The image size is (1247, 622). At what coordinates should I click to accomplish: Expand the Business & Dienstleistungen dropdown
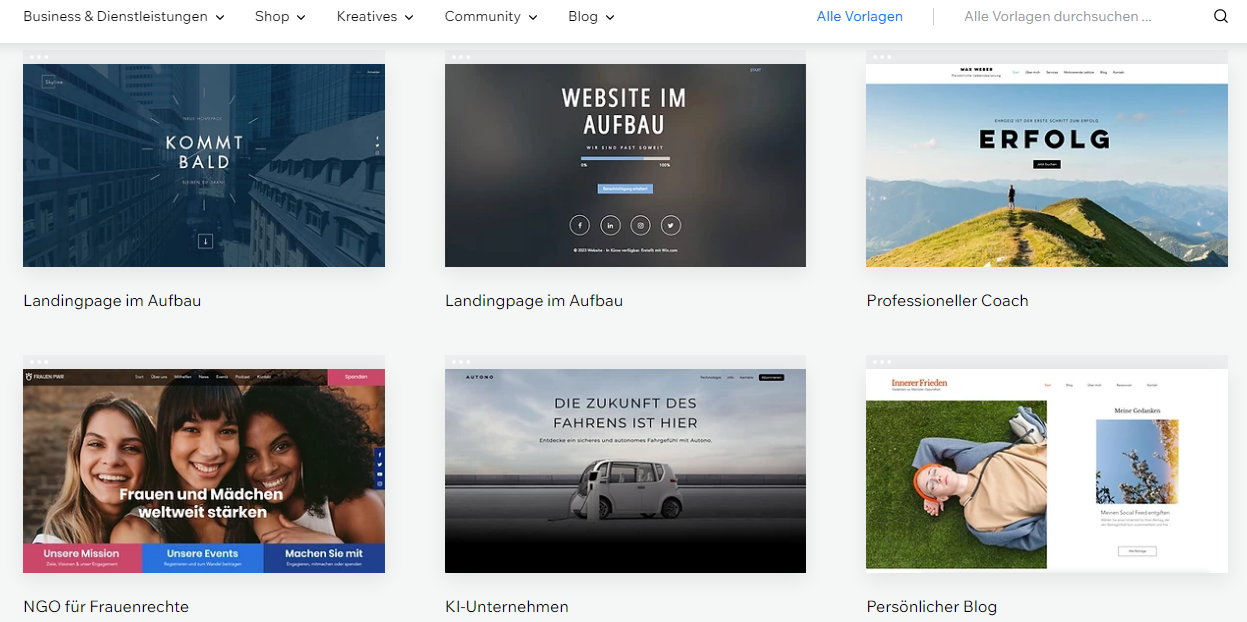click(124, 17)
